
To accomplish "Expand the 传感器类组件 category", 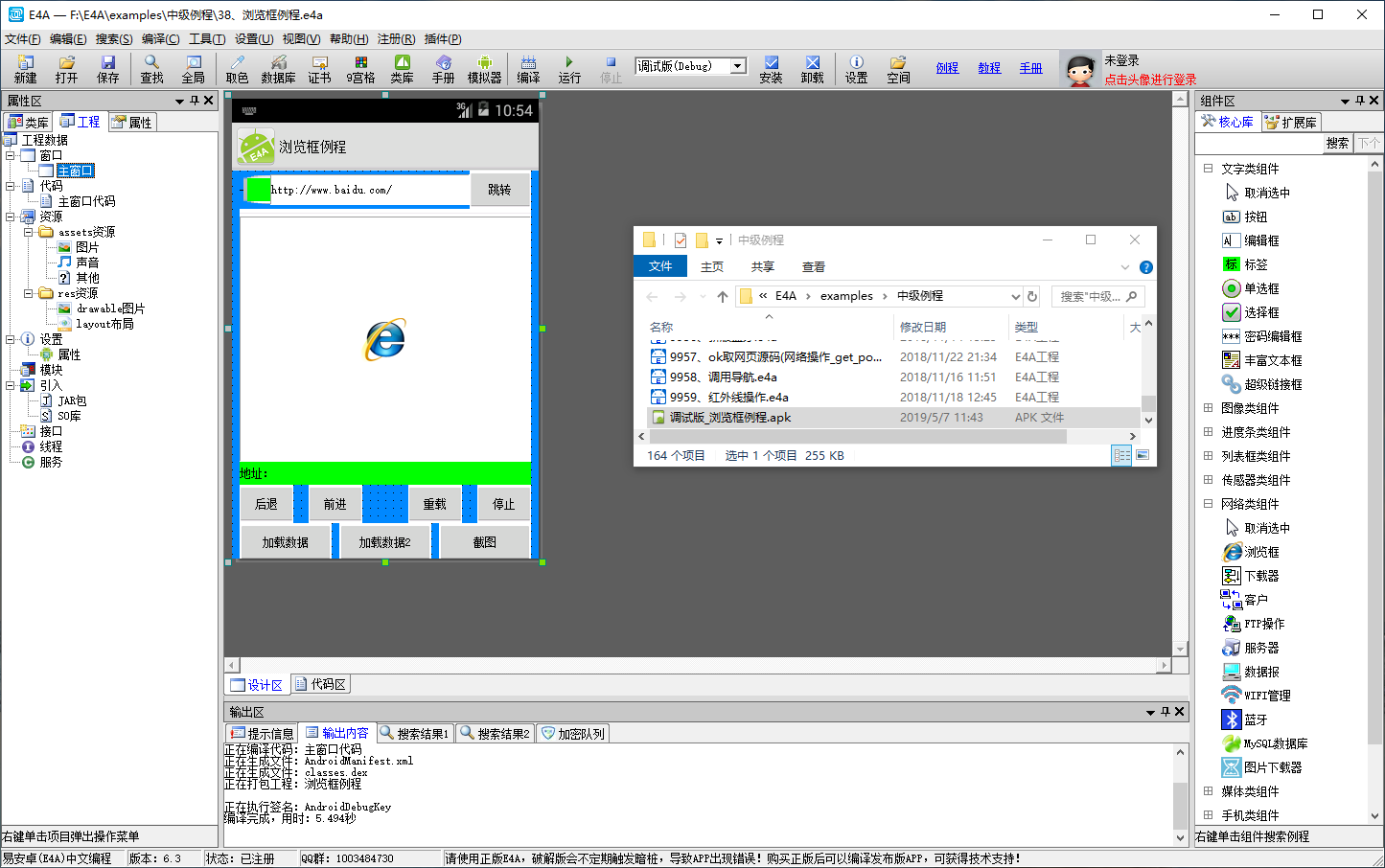I will point(1209,480).
